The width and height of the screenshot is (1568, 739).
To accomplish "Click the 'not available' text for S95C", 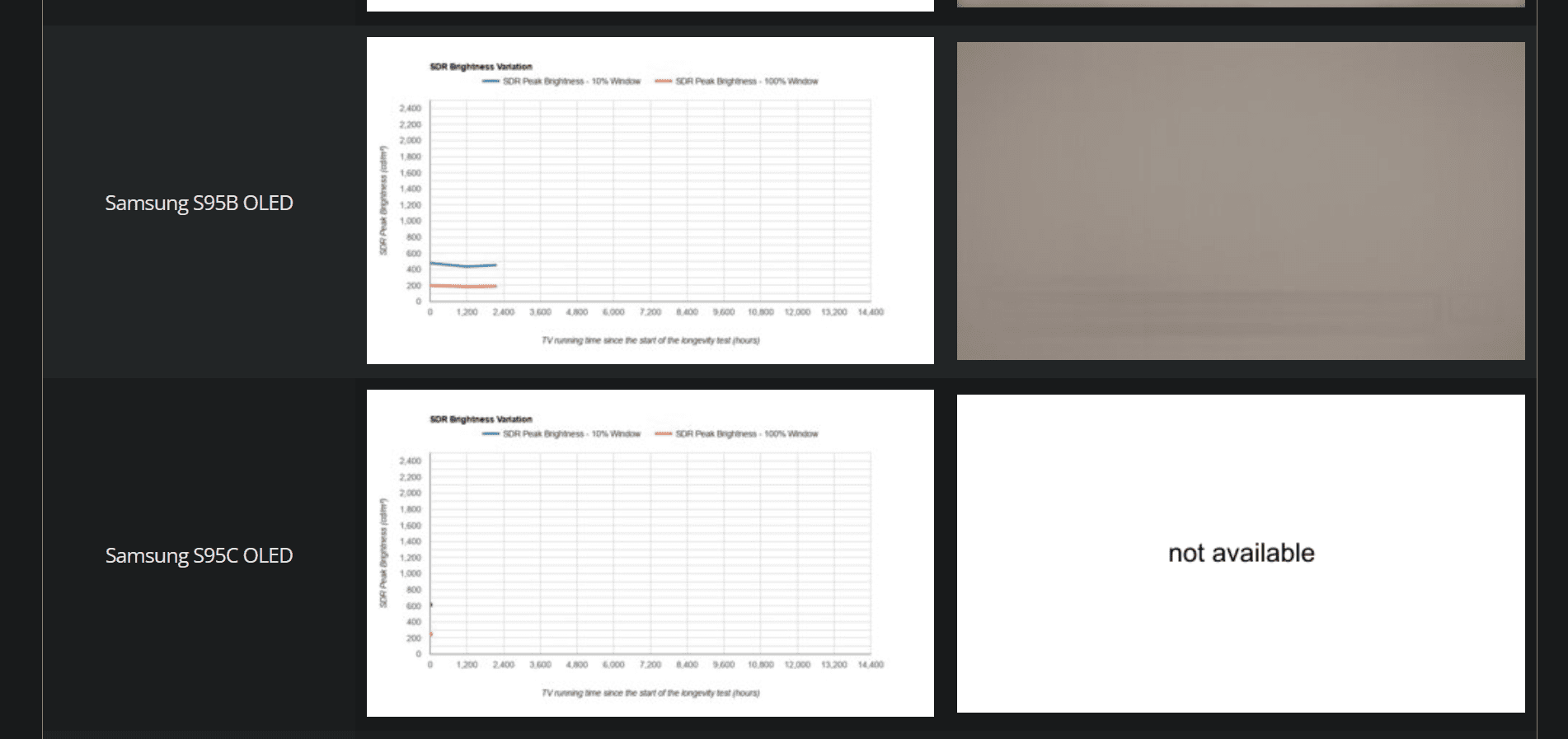I will 1241,553.
